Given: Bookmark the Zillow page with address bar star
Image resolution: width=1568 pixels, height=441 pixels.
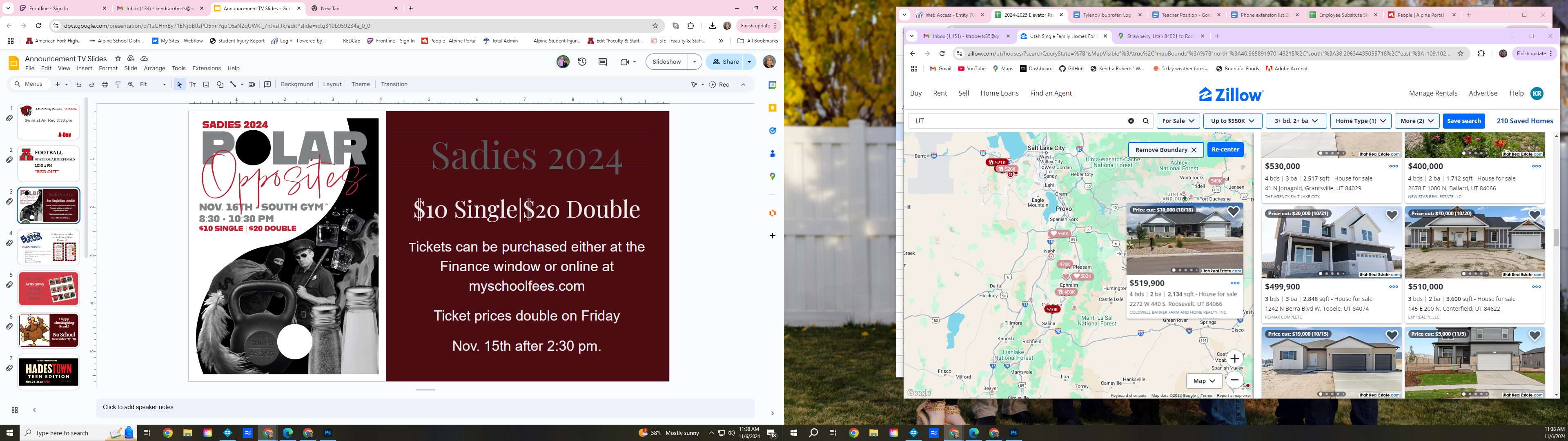Looking at the screenshot, I should [1460, 53].
